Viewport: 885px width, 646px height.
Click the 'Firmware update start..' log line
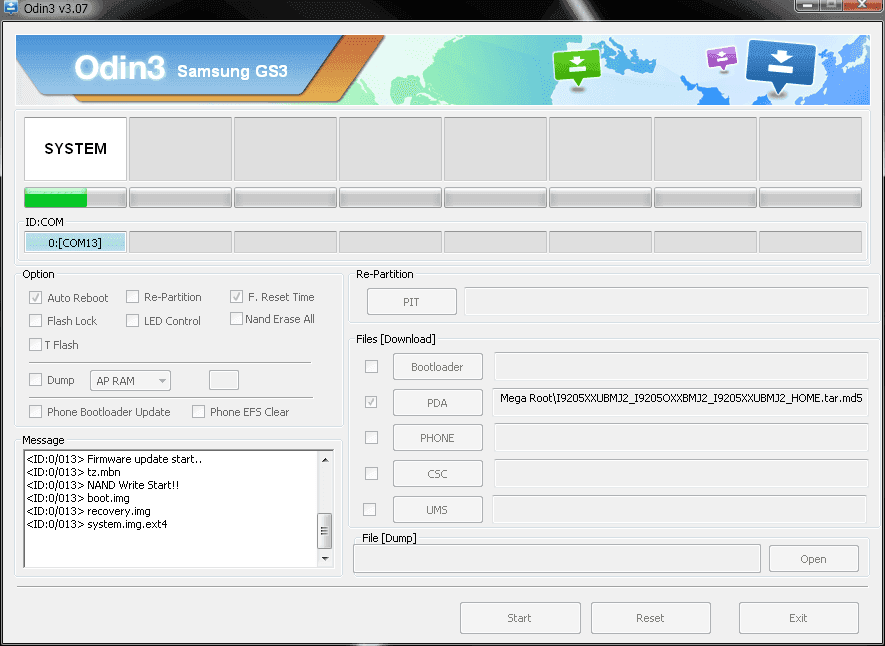(114, 459)
